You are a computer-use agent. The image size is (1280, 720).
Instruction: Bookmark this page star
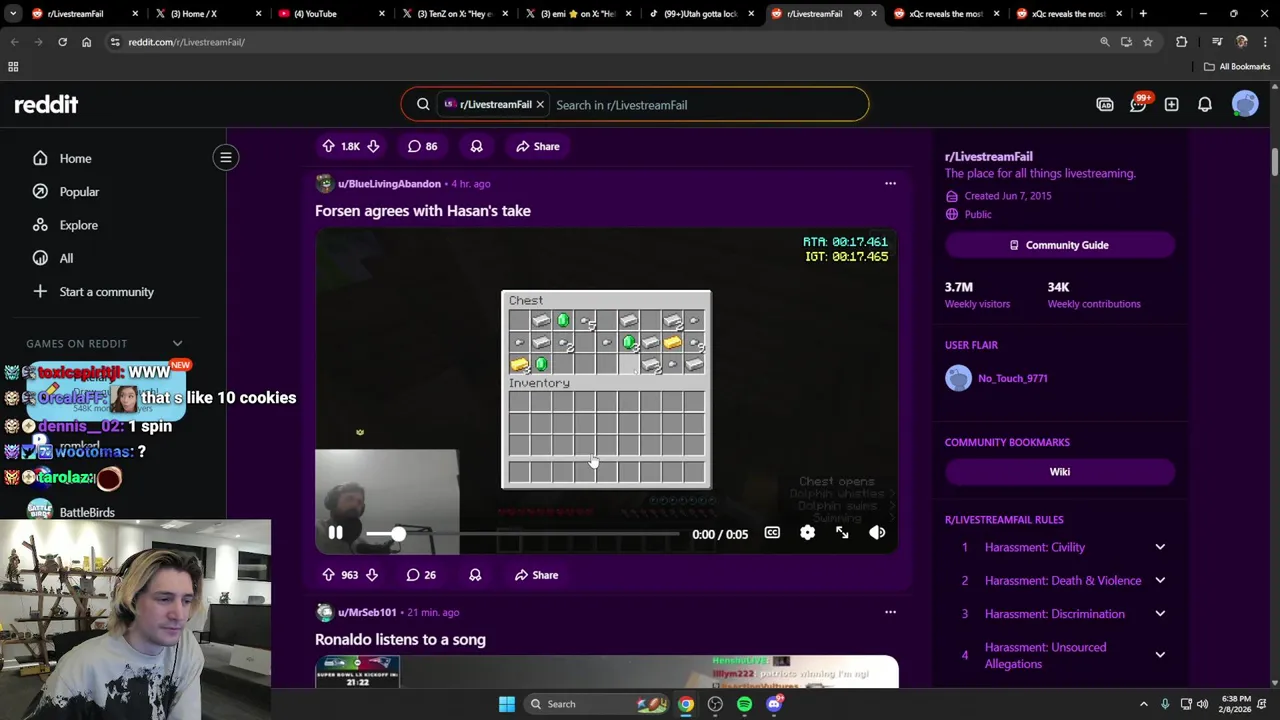1148,42
